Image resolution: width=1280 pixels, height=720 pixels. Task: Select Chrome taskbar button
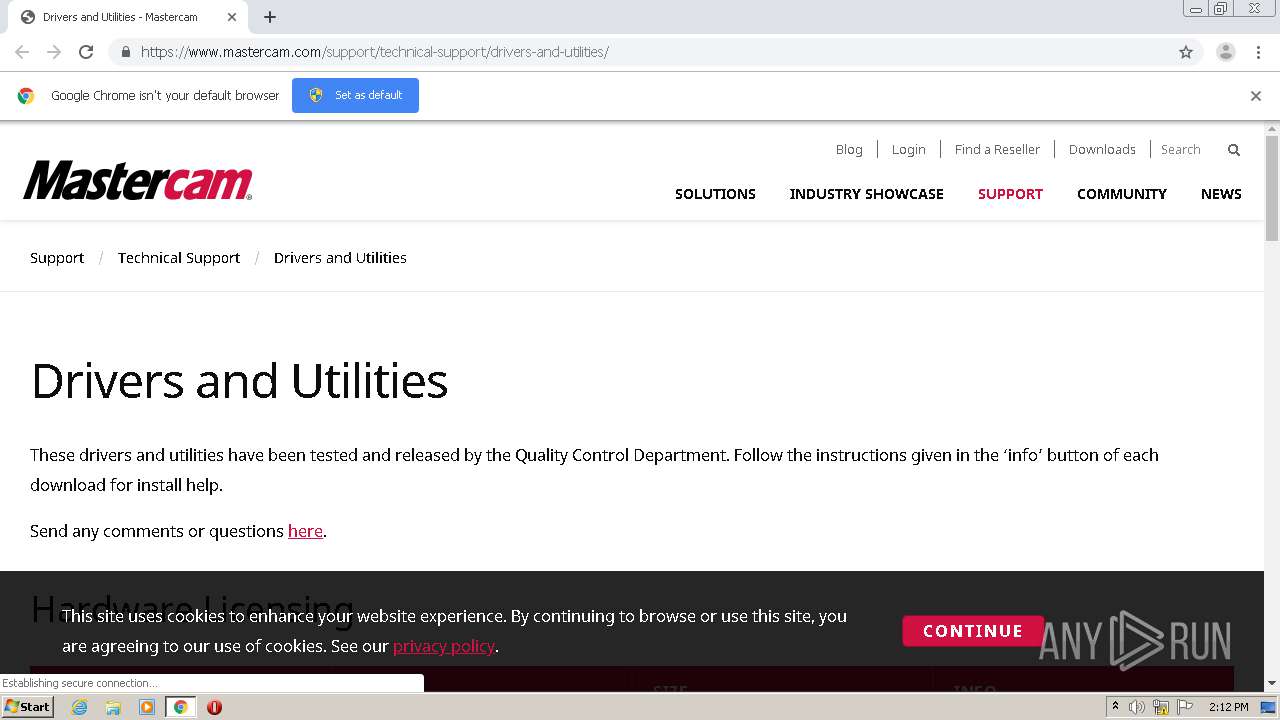point(180,707)
